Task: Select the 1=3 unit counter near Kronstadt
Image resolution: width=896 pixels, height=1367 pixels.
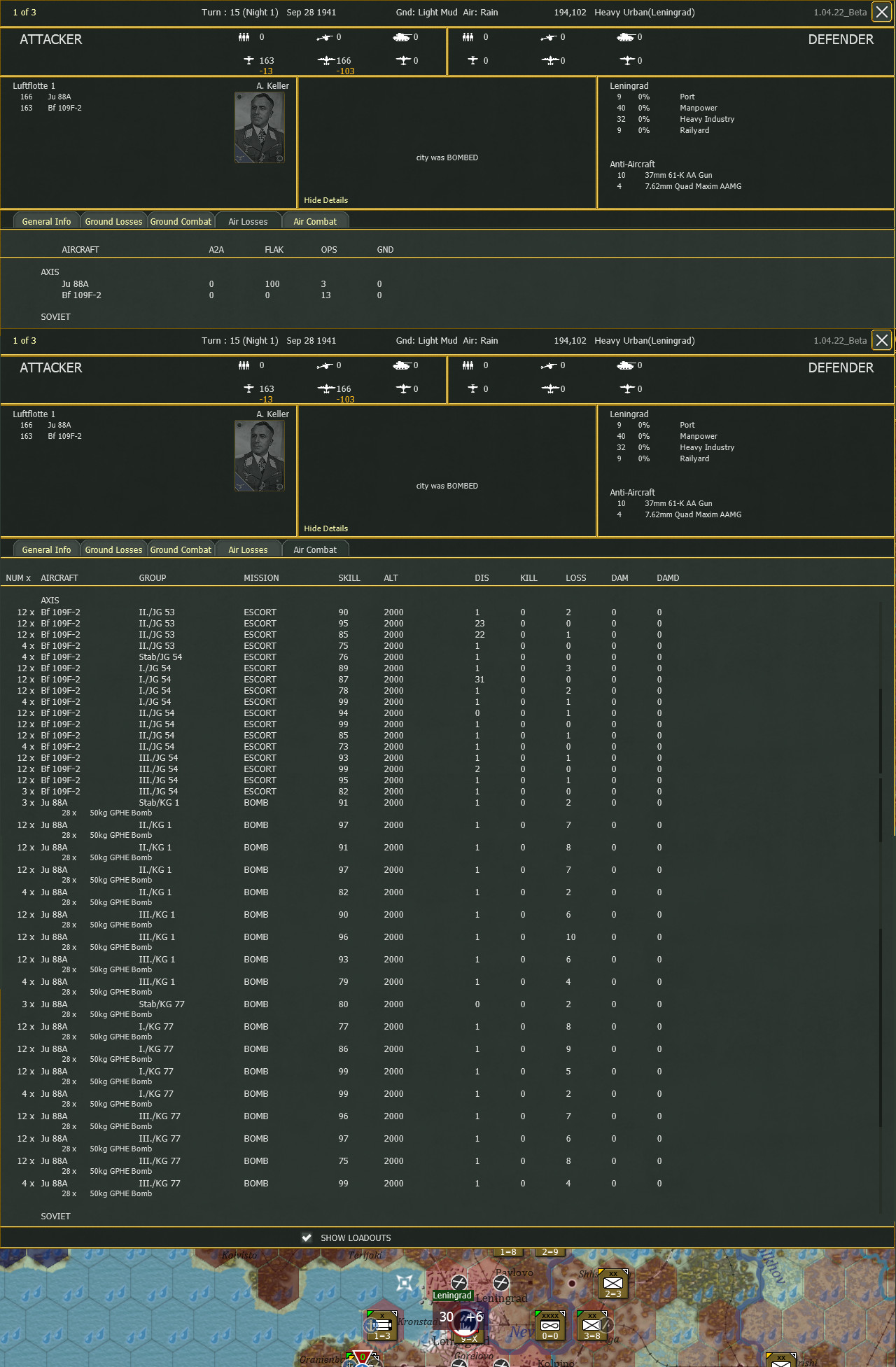Action: pos(382,1325)
